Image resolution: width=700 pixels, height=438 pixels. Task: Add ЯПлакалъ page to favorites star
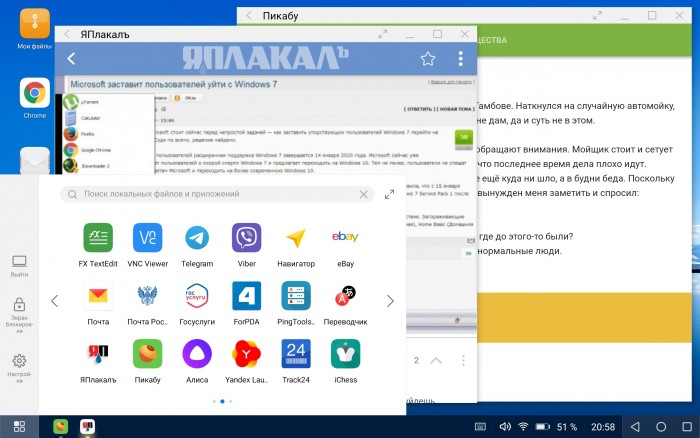click(428, 58)
